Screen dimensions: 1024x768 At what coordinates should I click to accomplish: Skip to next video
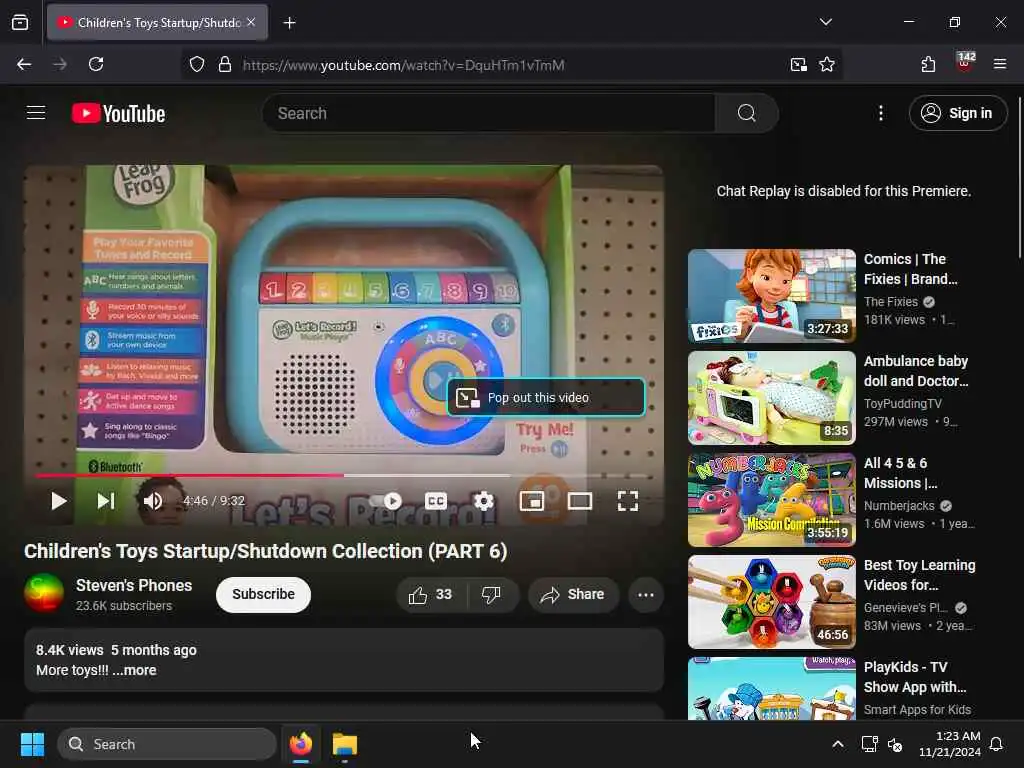coord(106,501)
